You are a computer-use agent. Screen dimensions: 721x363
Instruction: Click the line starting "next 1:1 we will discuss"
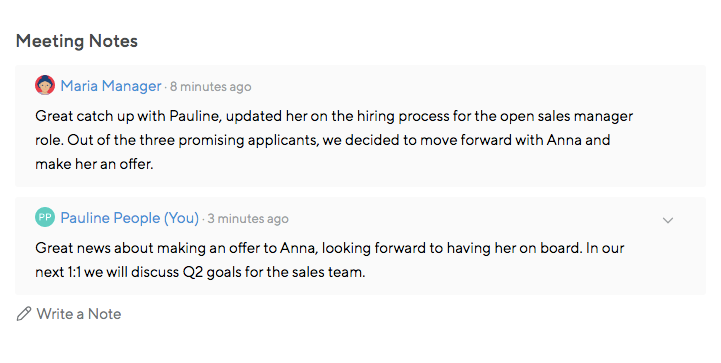click(200, 272)
